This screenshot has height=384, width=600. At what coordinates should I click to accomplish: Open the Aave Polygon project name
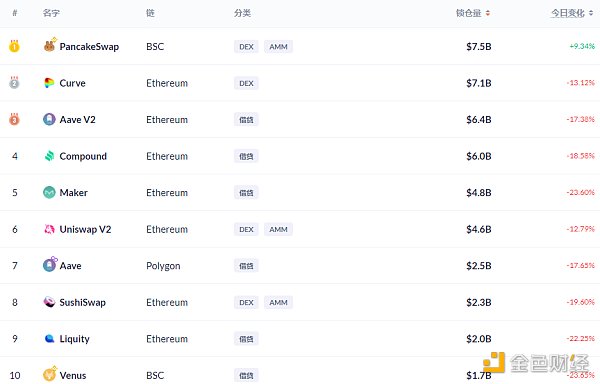pos(70,266)
